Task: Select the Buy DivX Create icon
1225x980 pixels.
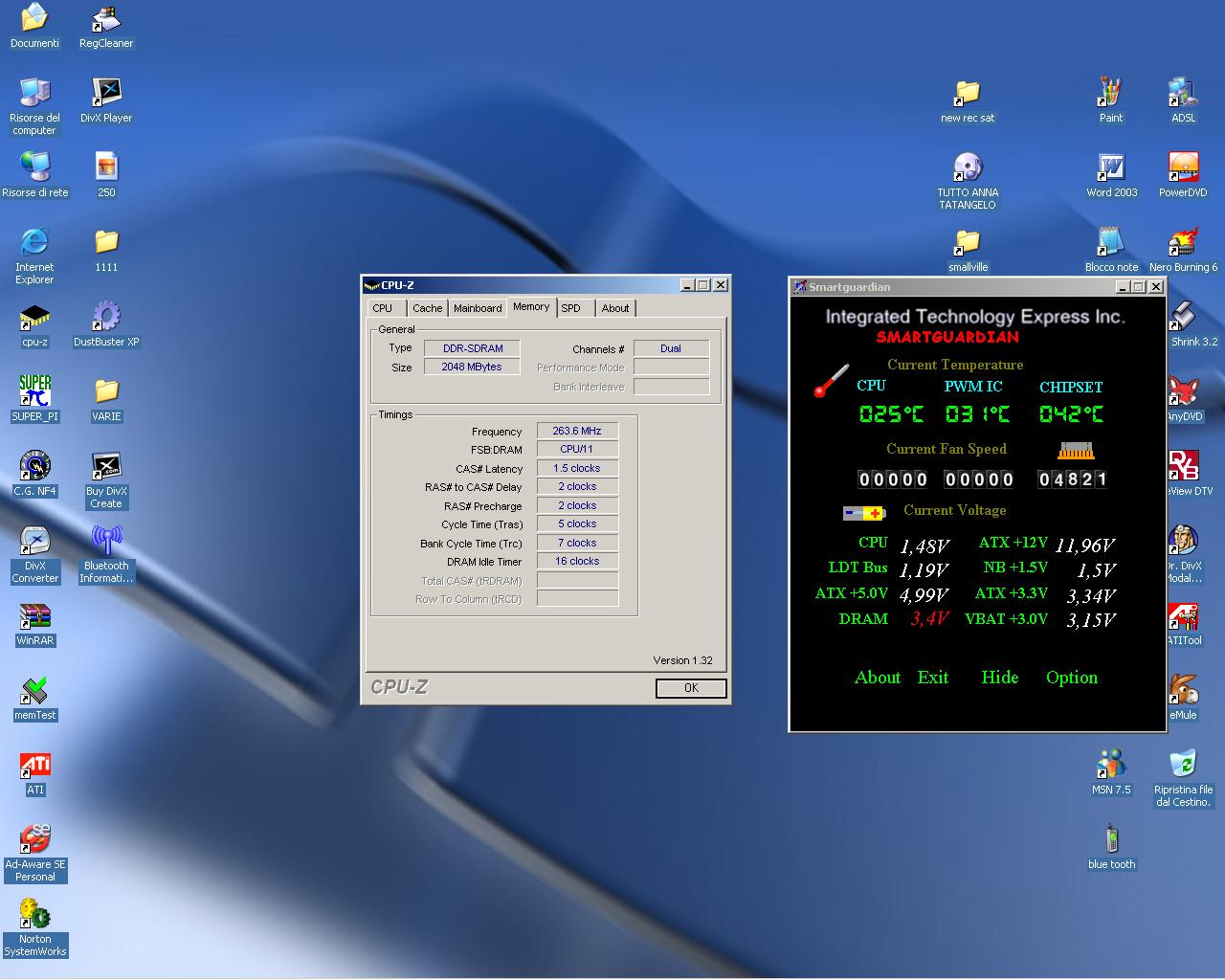Action: click(106, 479)
